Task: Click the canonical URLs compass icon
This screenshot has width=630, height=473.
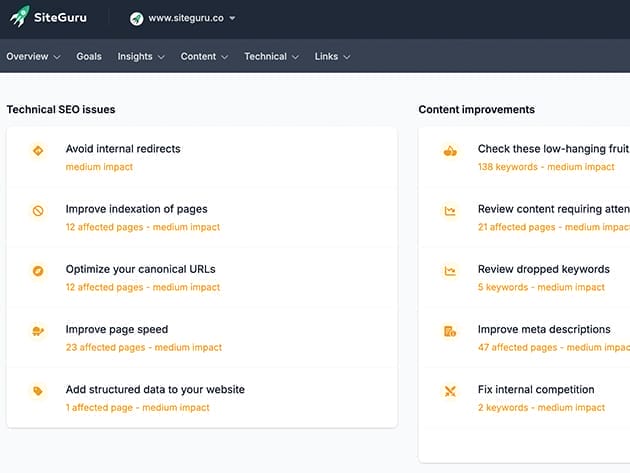Action: click(38, 271)
